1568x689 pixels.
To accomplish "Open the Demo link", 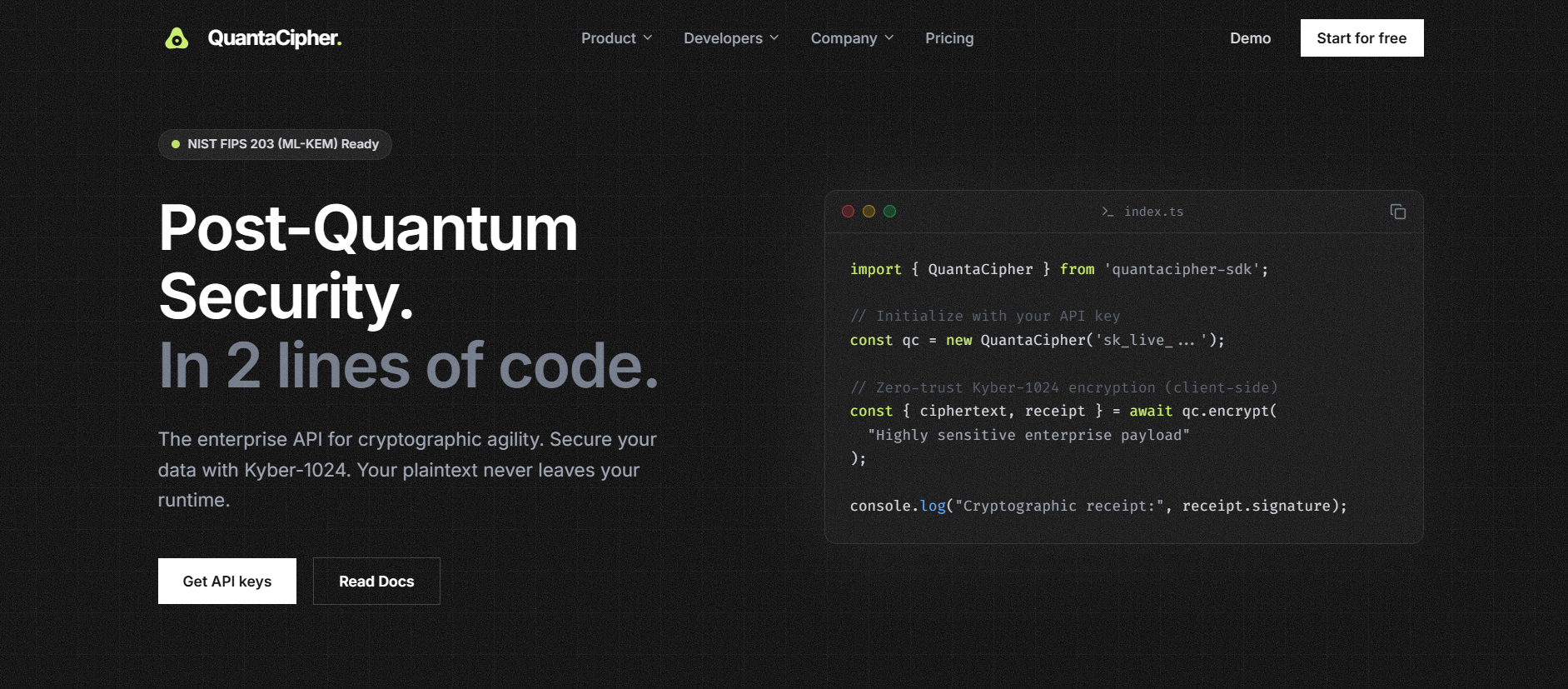I will pos(1250,38).
